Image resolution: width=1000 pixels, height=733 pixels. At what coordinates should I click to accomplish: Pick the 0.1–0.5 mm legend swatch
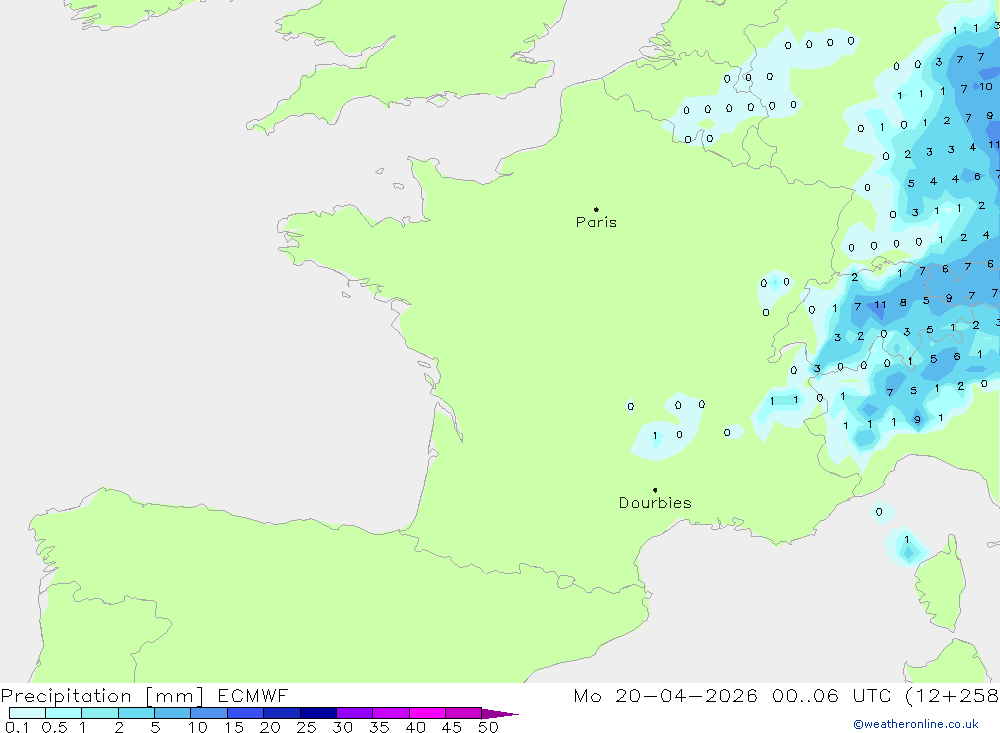point(28,714)
